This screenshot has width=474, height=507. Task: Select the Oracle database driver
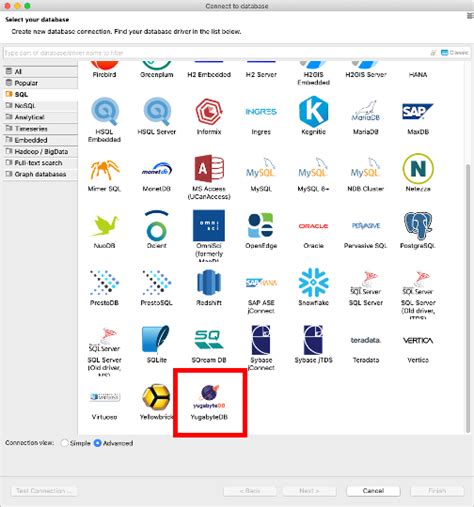[313, 231]
